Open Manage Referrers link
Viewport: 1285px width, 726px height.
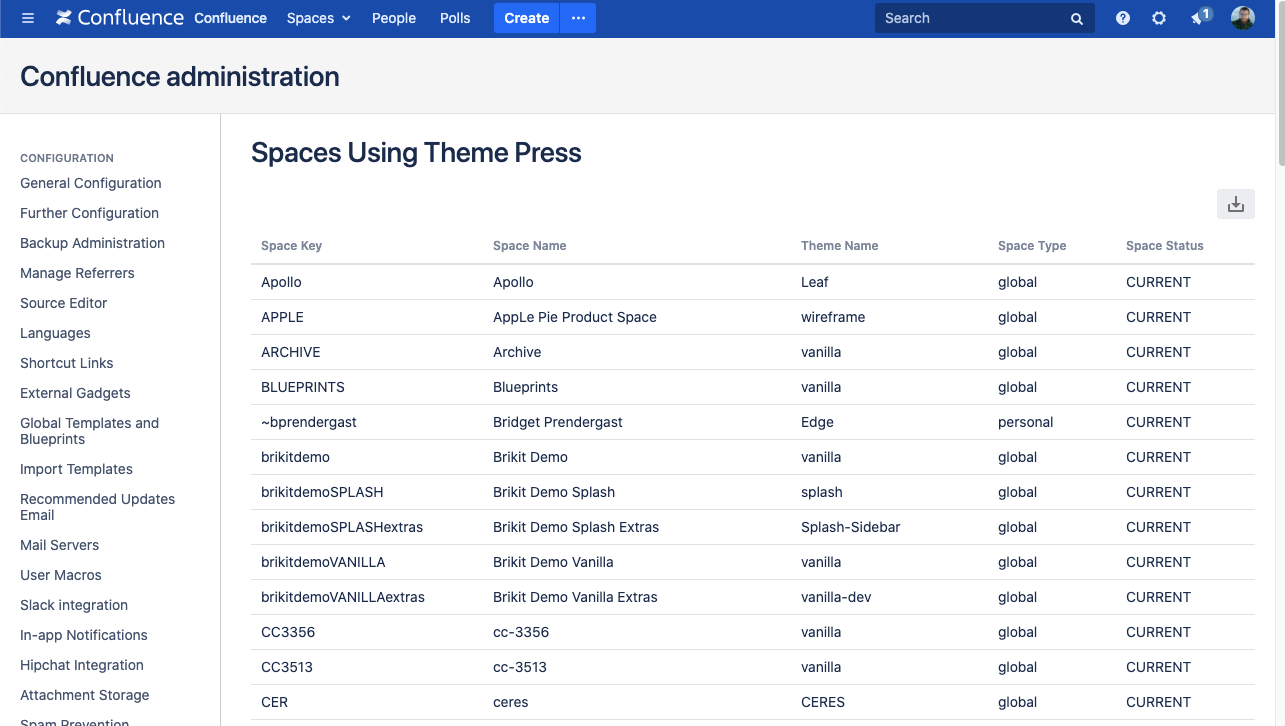(x=77, y=273)
